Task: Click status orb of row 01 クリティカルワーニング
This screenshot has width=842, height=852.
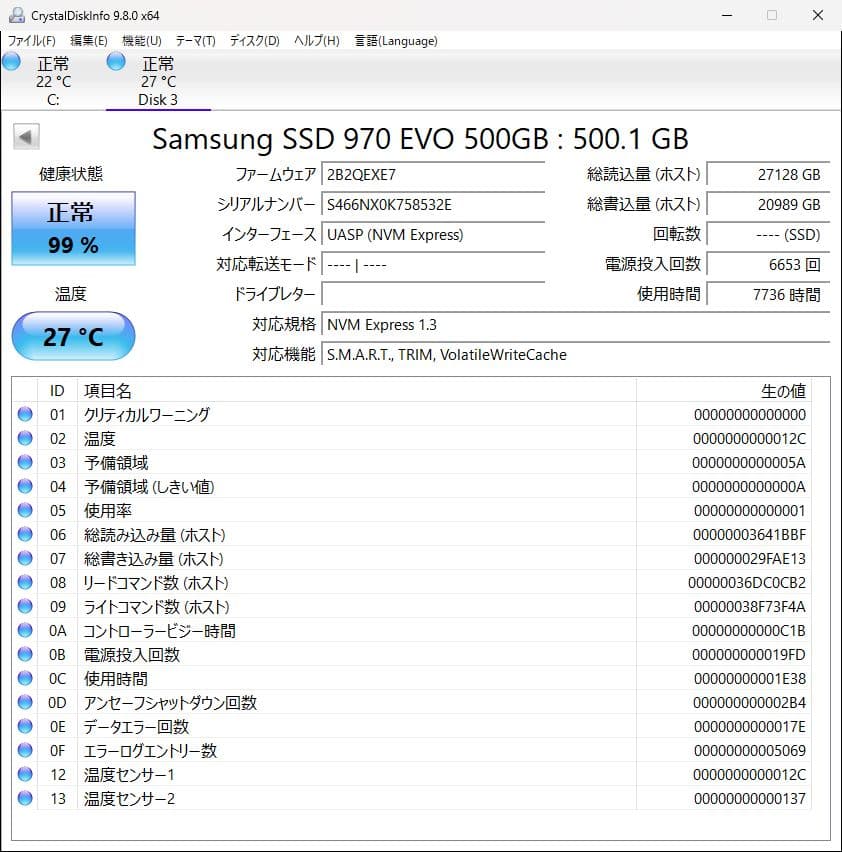Action: click(x=25, y=414)
